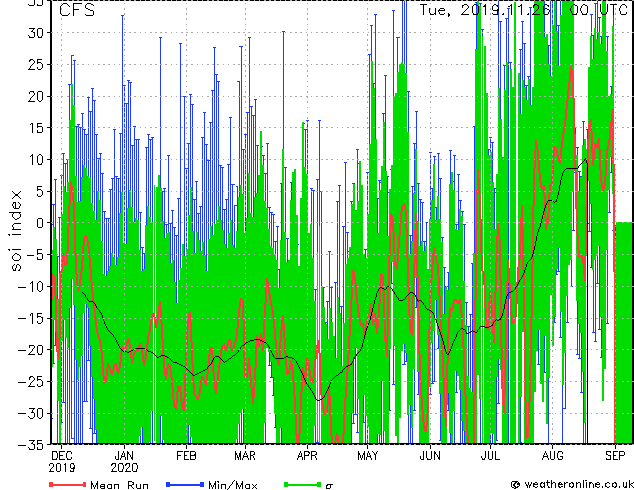Viewport: 634px width, 490px height.
Task: Select the JAN 2020 axis label
Action: coord(124,462)
